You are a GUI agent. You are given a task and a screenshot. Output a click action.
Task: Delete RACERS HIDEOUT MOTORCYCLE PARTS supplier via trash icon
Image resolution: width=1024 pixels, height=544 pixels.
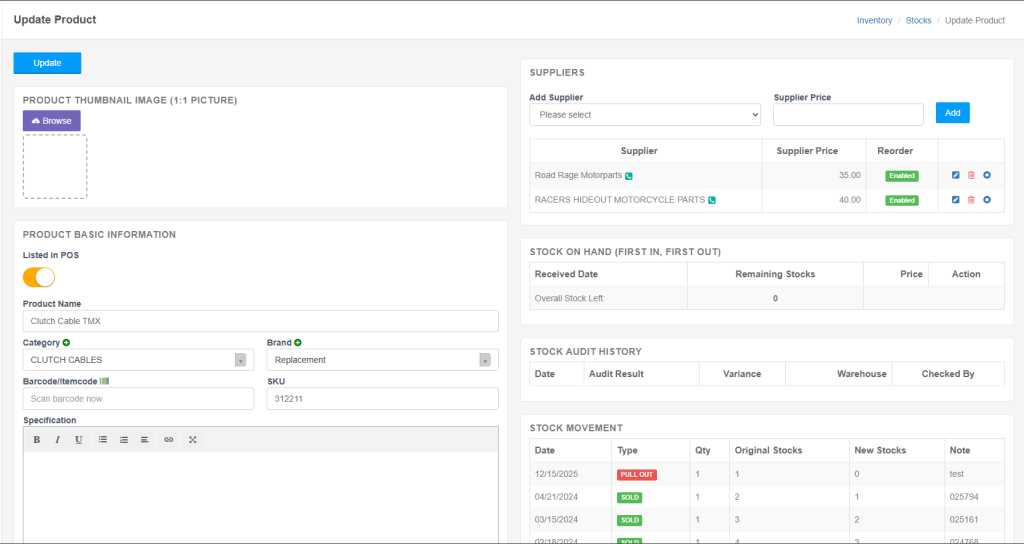coord(971,200)
